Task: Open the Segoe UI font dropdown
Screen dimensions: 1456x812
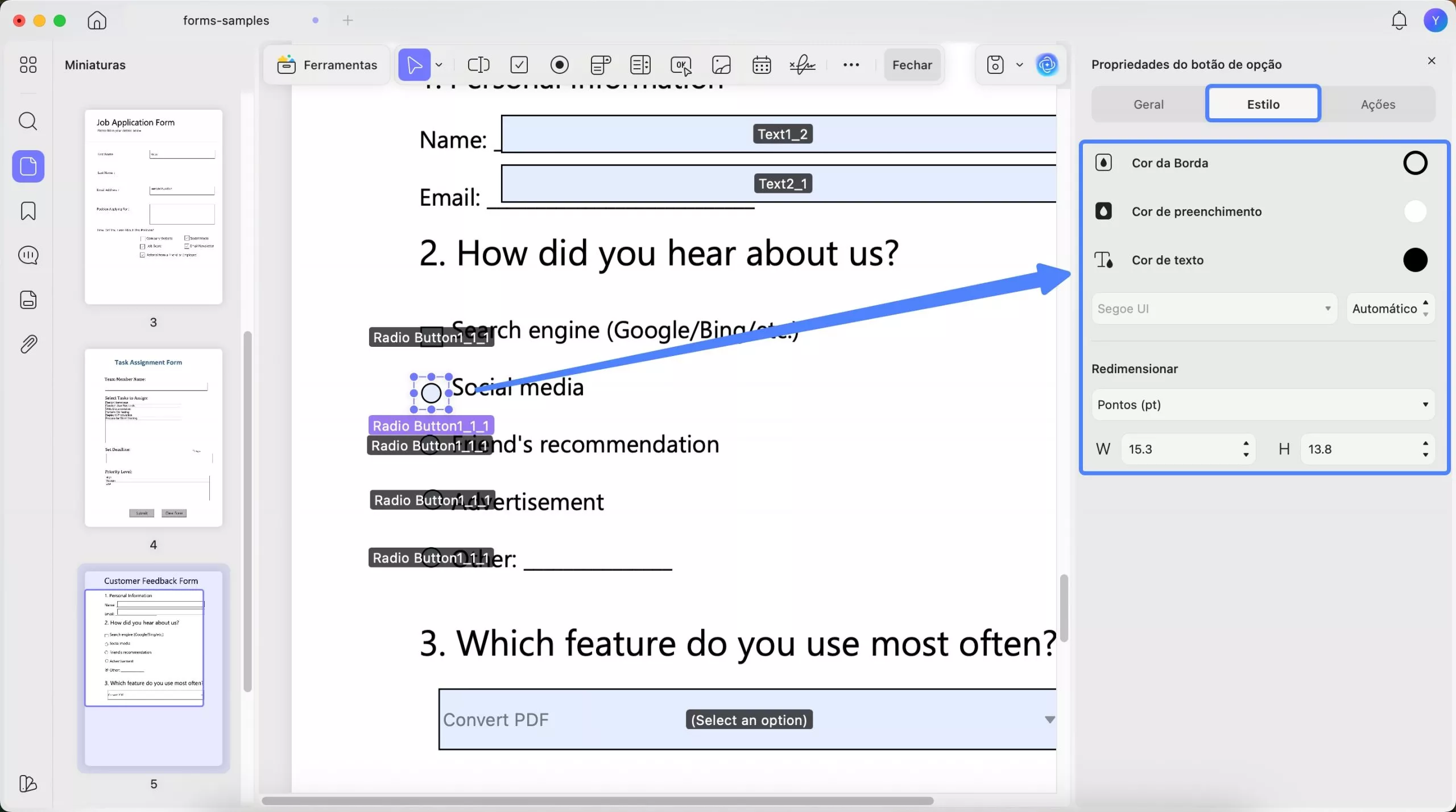Action: click(x=1214, y=309)
